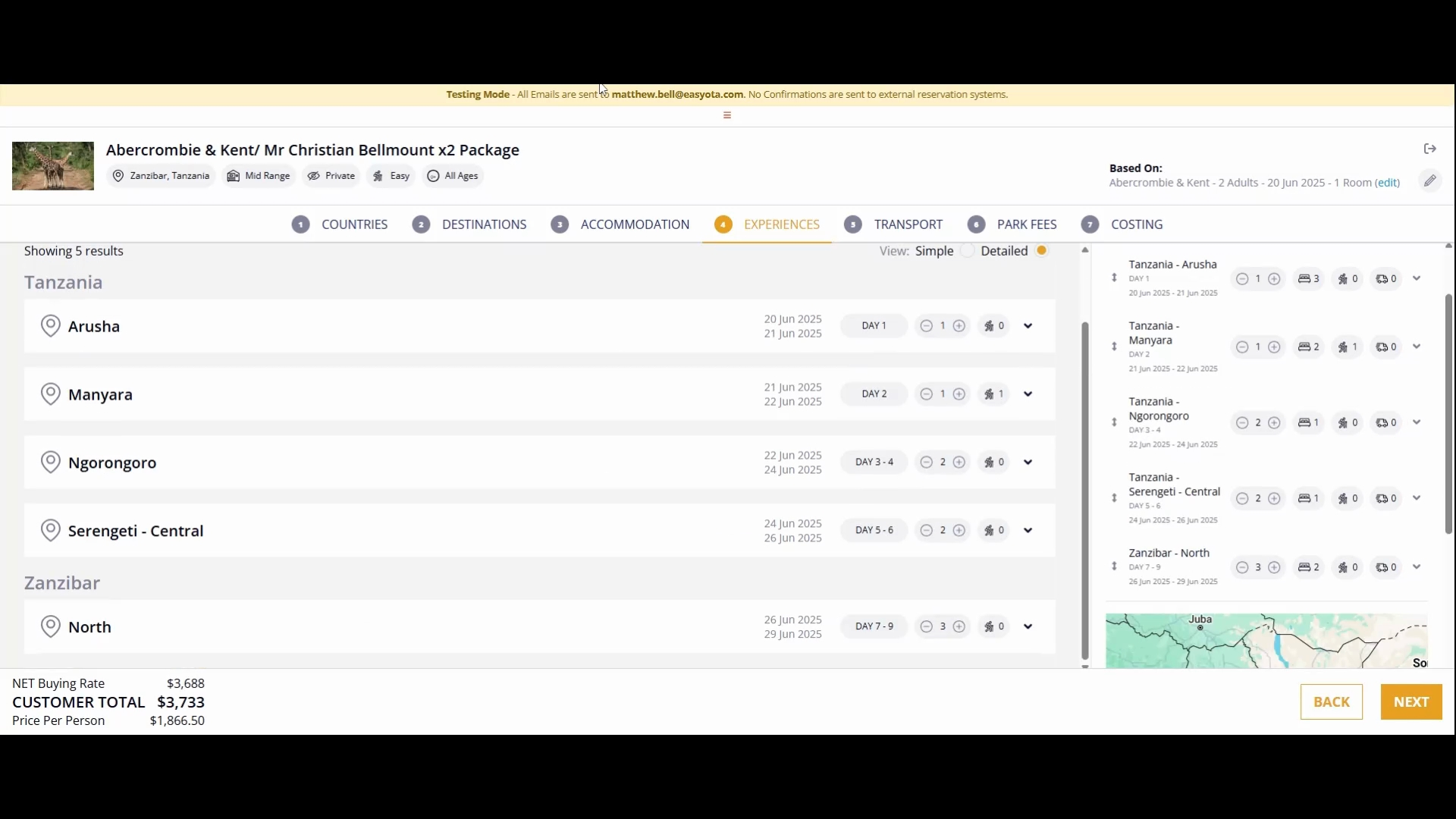Decrease nights for Manyara in main list
1456x819 pixels.
click(x=926, y=394)
